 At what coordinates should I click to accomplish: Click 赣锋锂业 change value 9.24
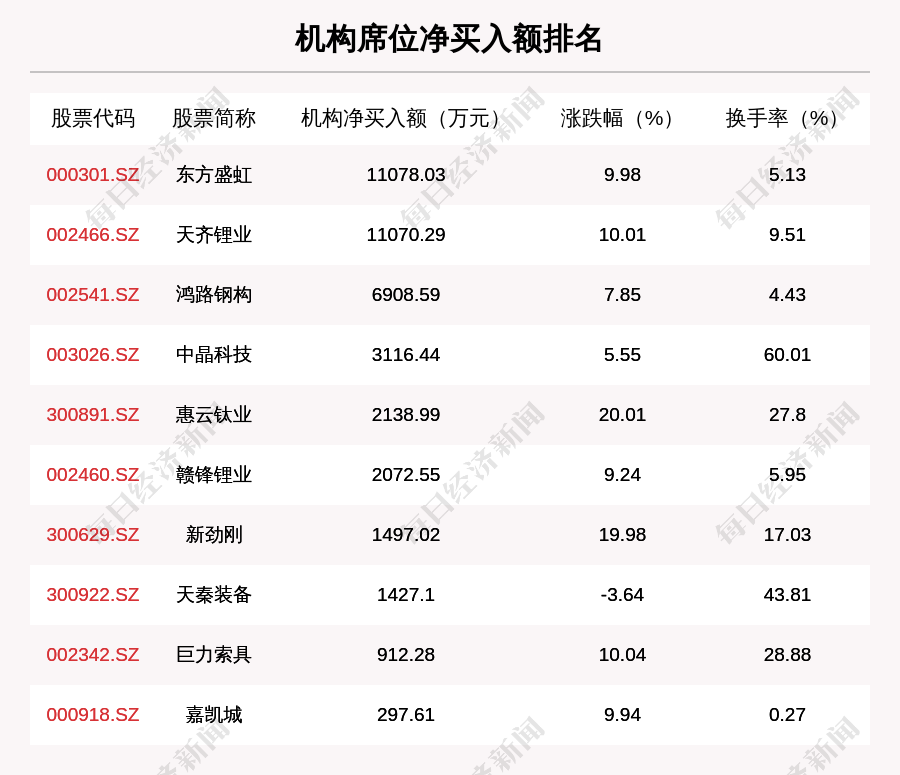[622, 475]
